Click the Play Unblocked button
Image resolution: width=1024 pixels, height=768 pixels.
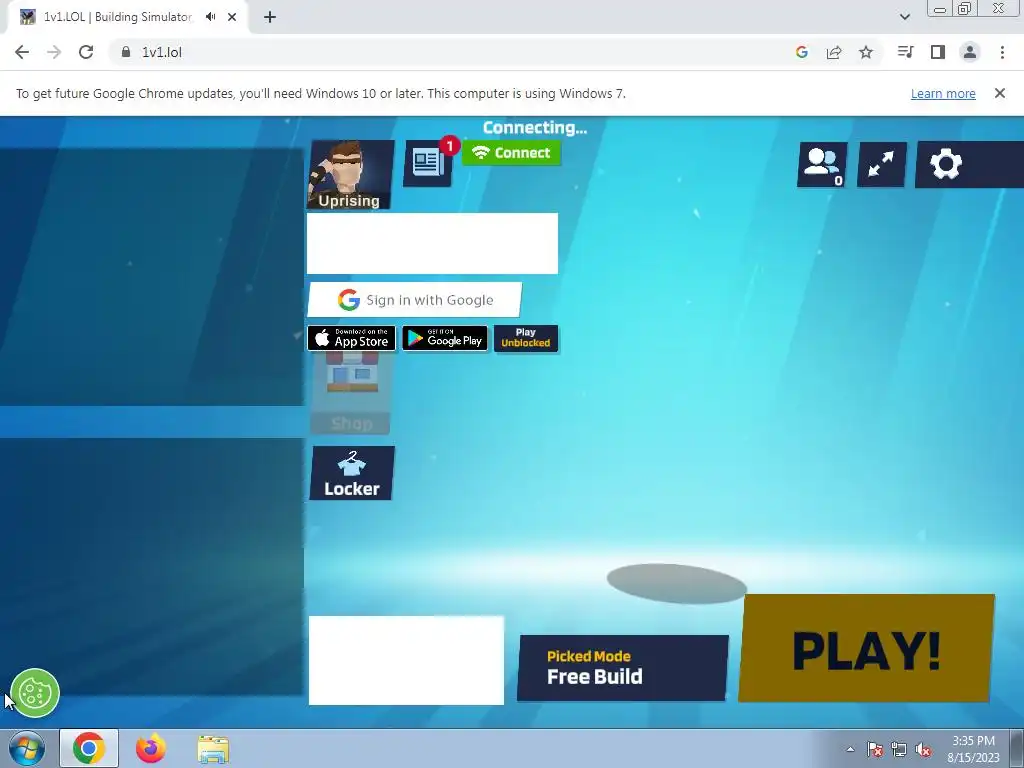click(x=526, y=338)
